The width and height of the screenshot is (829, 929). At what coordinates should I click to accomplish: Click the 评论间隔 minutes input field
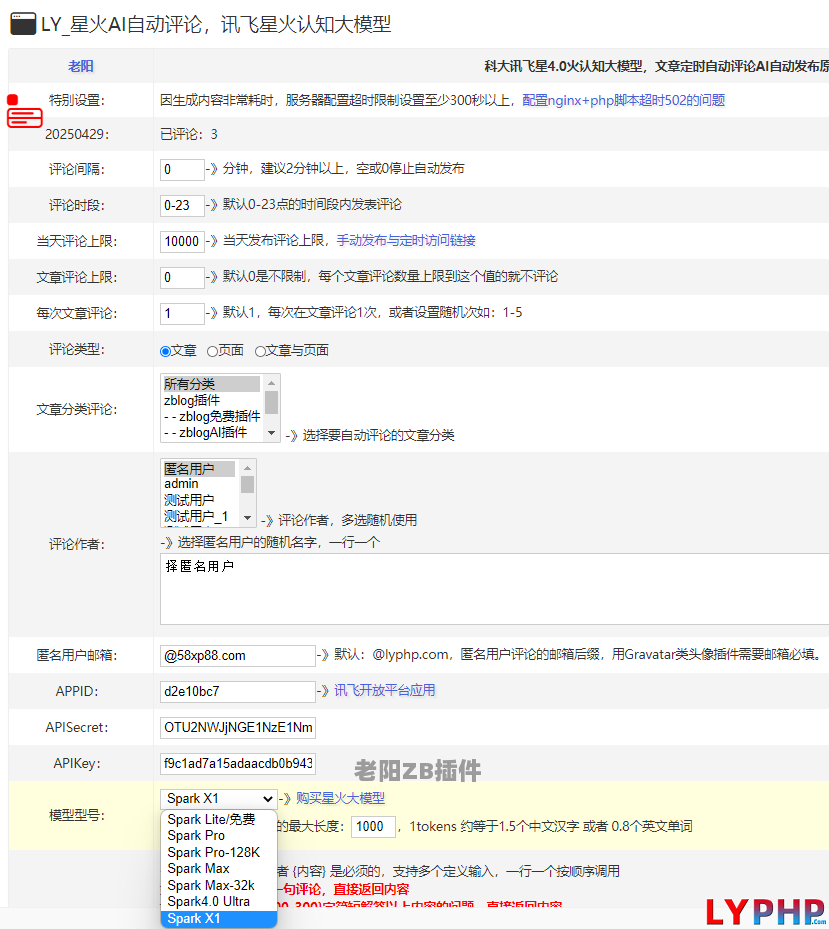(x=182, y=169)
